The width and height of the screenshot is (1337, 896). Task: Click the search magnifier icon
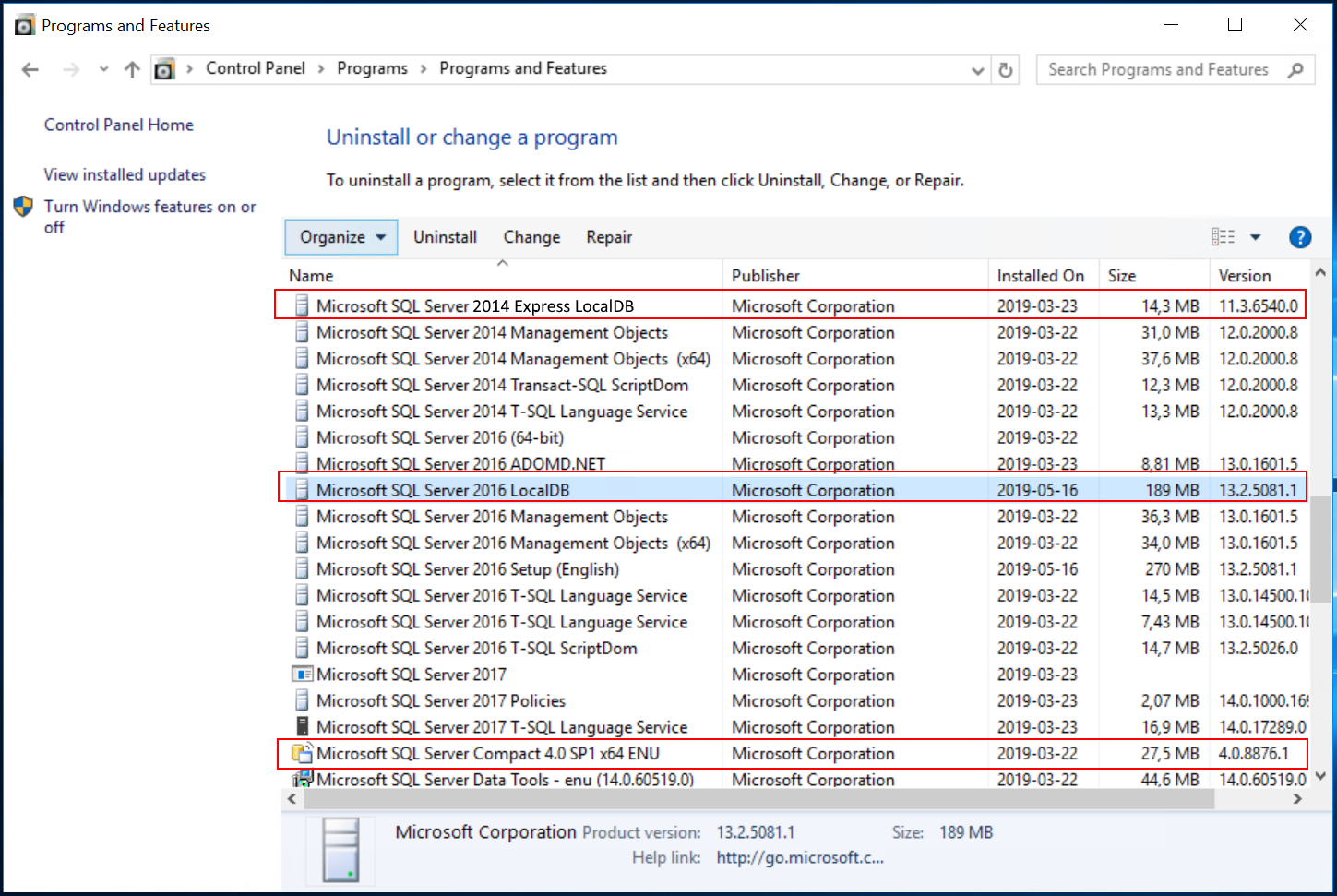coord(1295,69)
